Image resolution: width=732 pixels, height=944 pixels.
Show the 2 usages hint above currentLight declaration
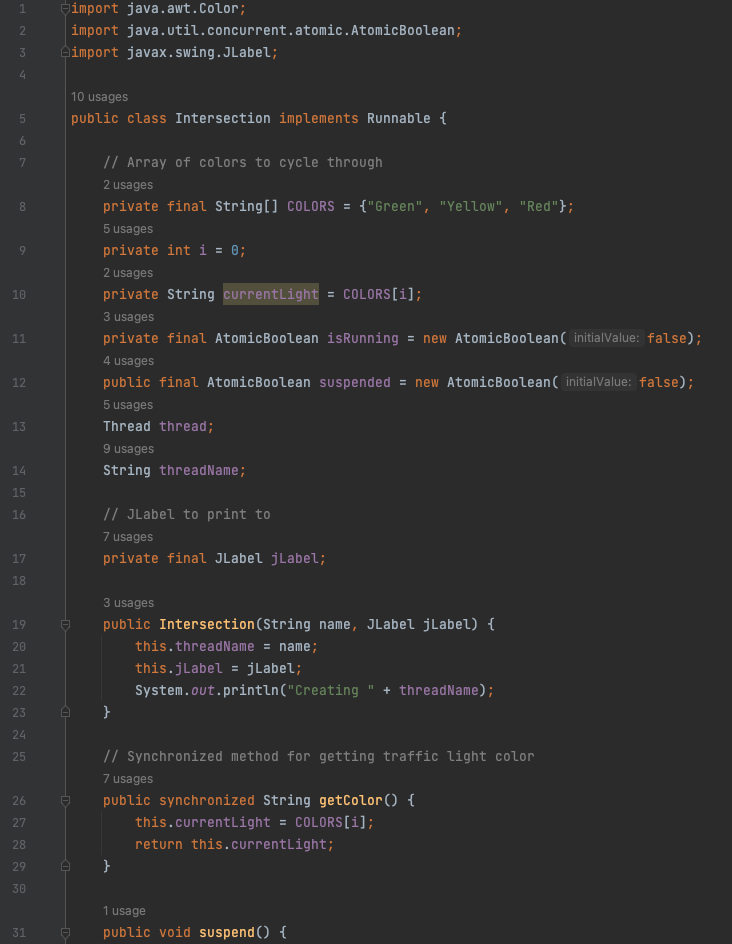[x=128, y=273]
